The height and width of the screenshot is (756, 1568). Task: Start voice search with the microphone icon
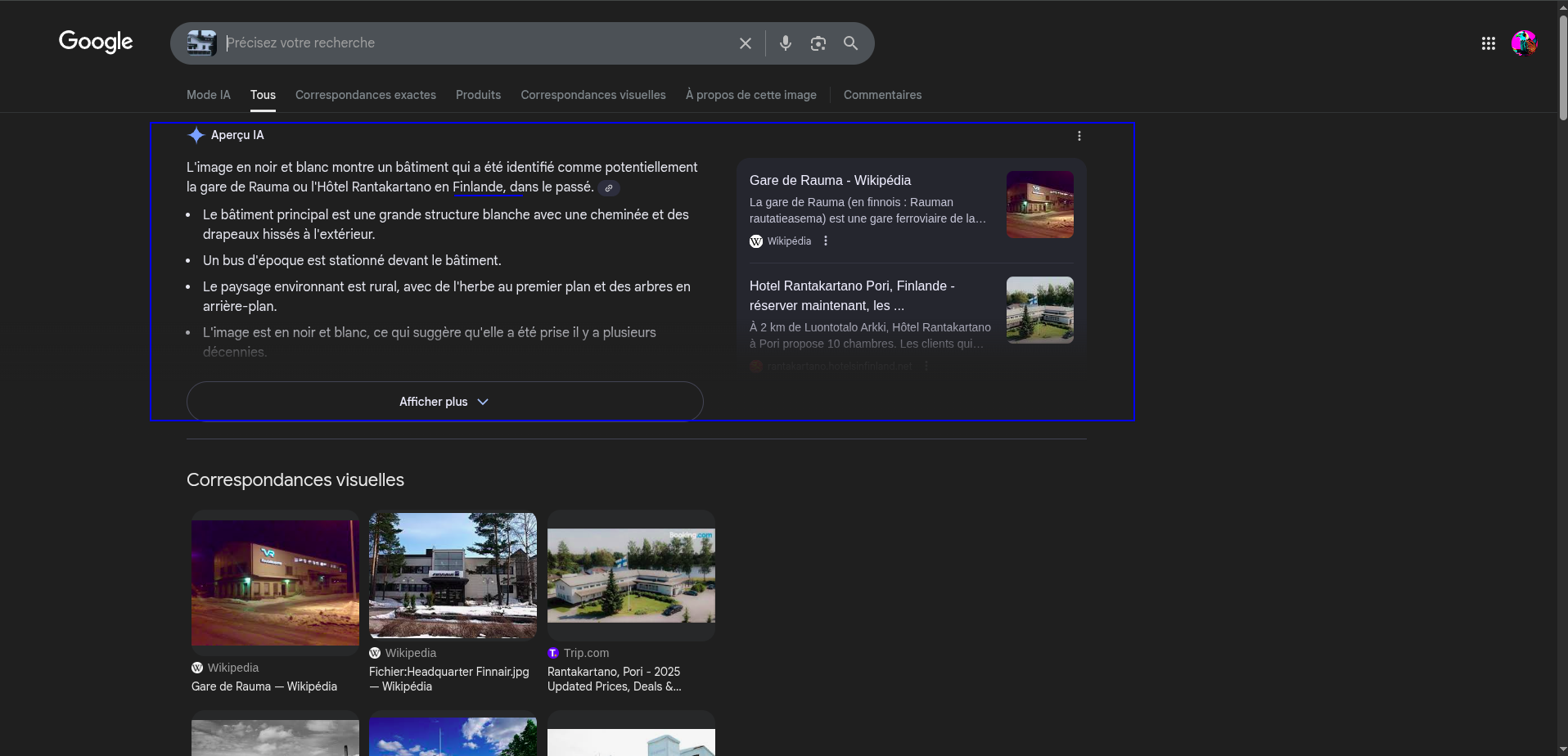[x=786, y=43]
